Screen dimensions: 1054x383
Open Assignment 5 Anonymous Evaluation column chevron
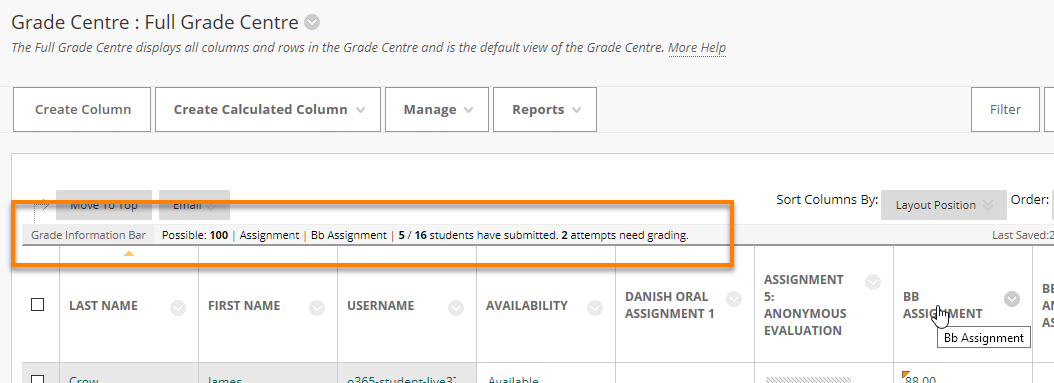point(873,282)
